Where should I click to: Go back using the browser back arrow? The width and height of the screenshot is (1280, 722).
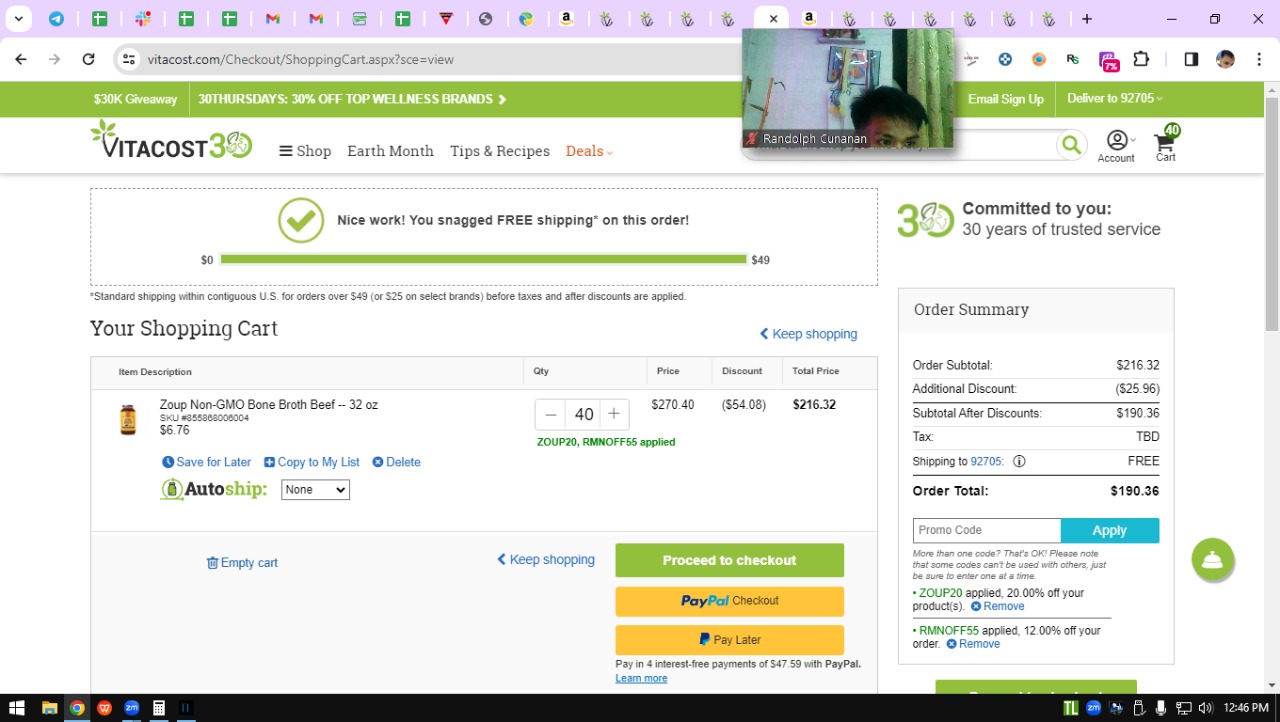[x=21, y=59]
